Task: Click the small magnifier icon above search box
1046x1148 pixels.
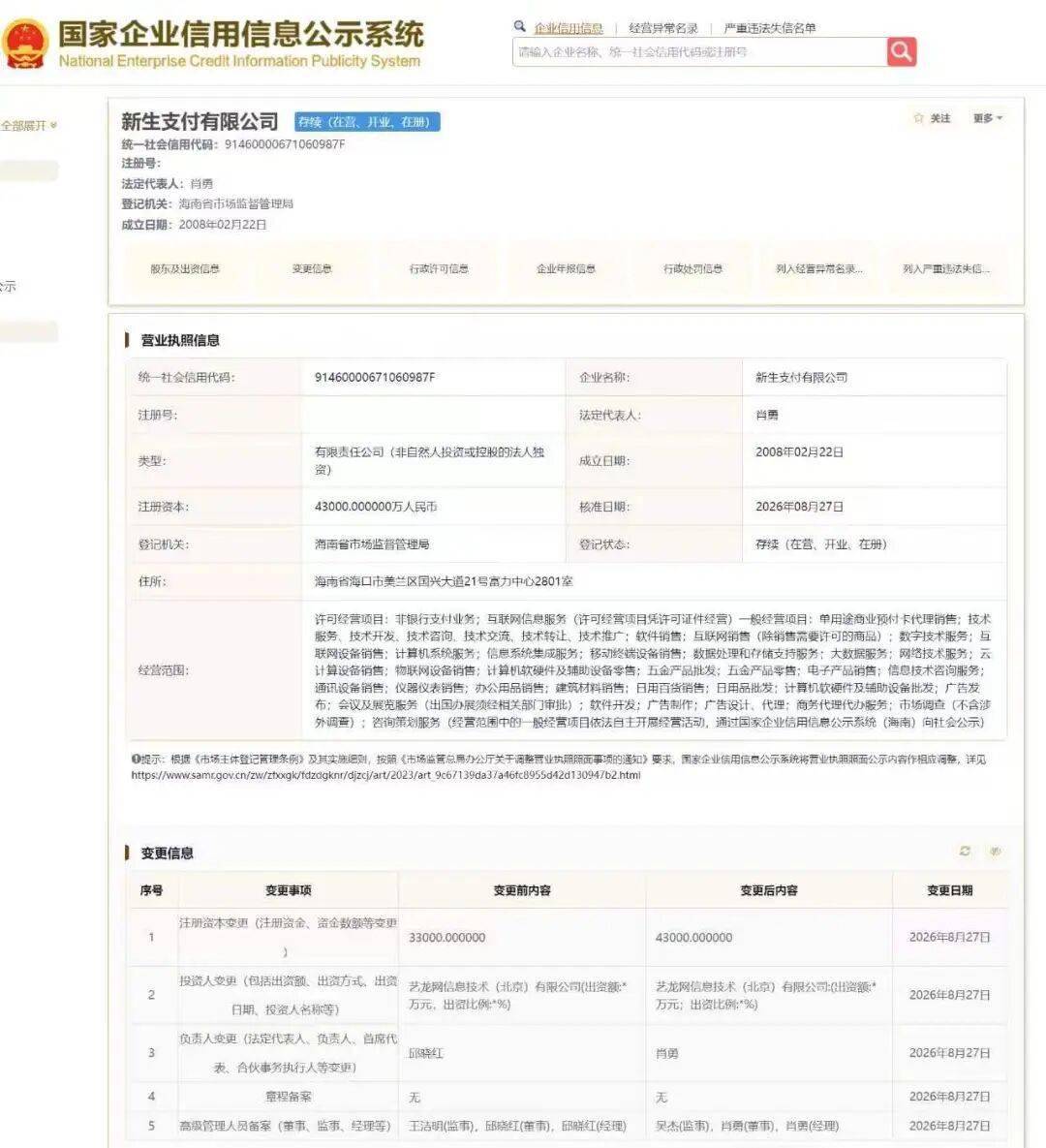Action: pyautogui.click(x=520, y=26)
